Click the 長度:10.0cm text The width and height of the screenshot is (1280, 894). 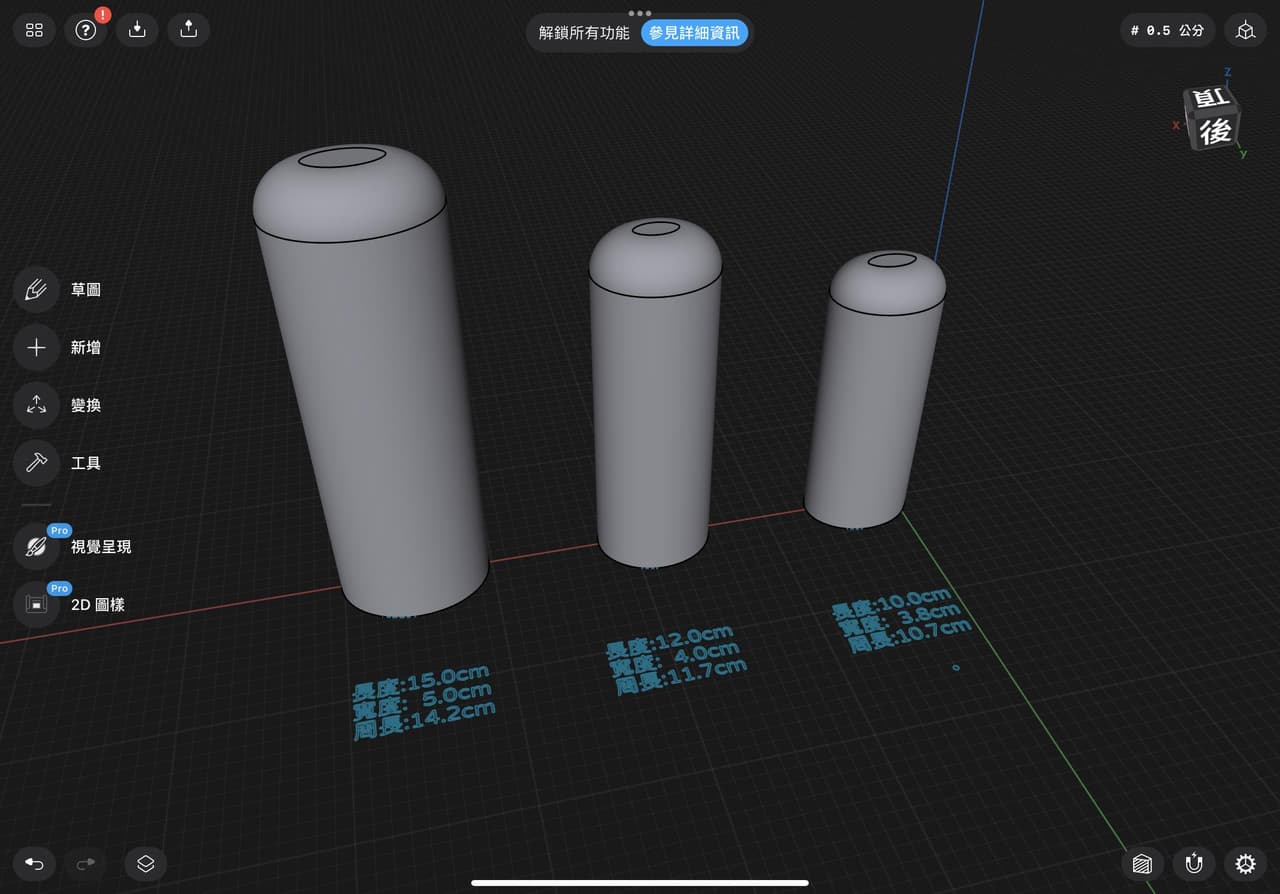891,602
